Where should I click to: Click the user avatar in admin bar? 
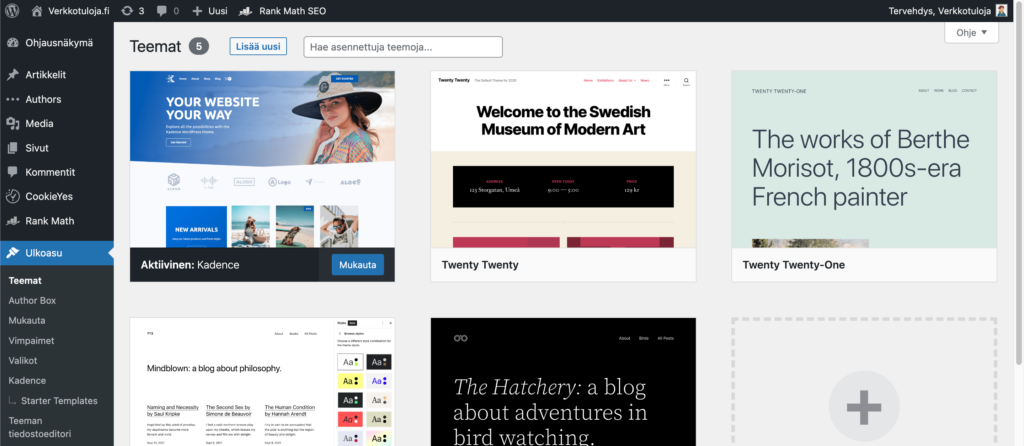click(1002, 10)
